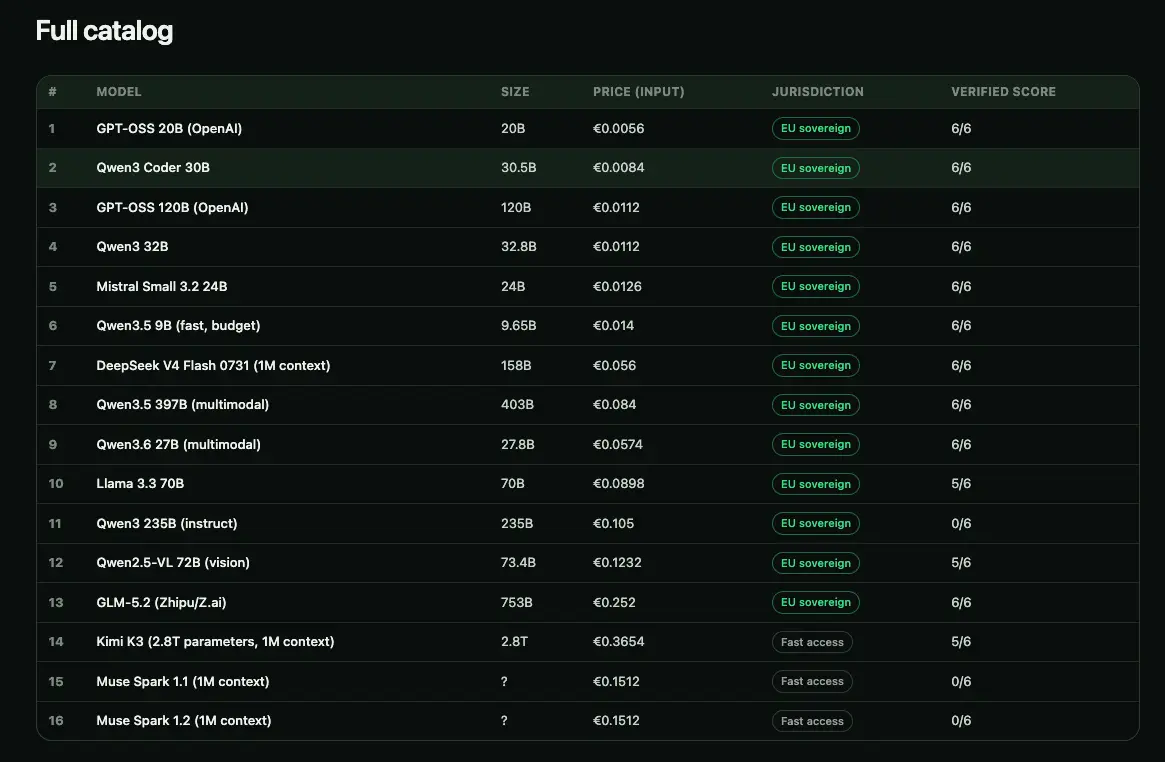Select the Qwen3.5 9B (fast, budget) row

588,326
